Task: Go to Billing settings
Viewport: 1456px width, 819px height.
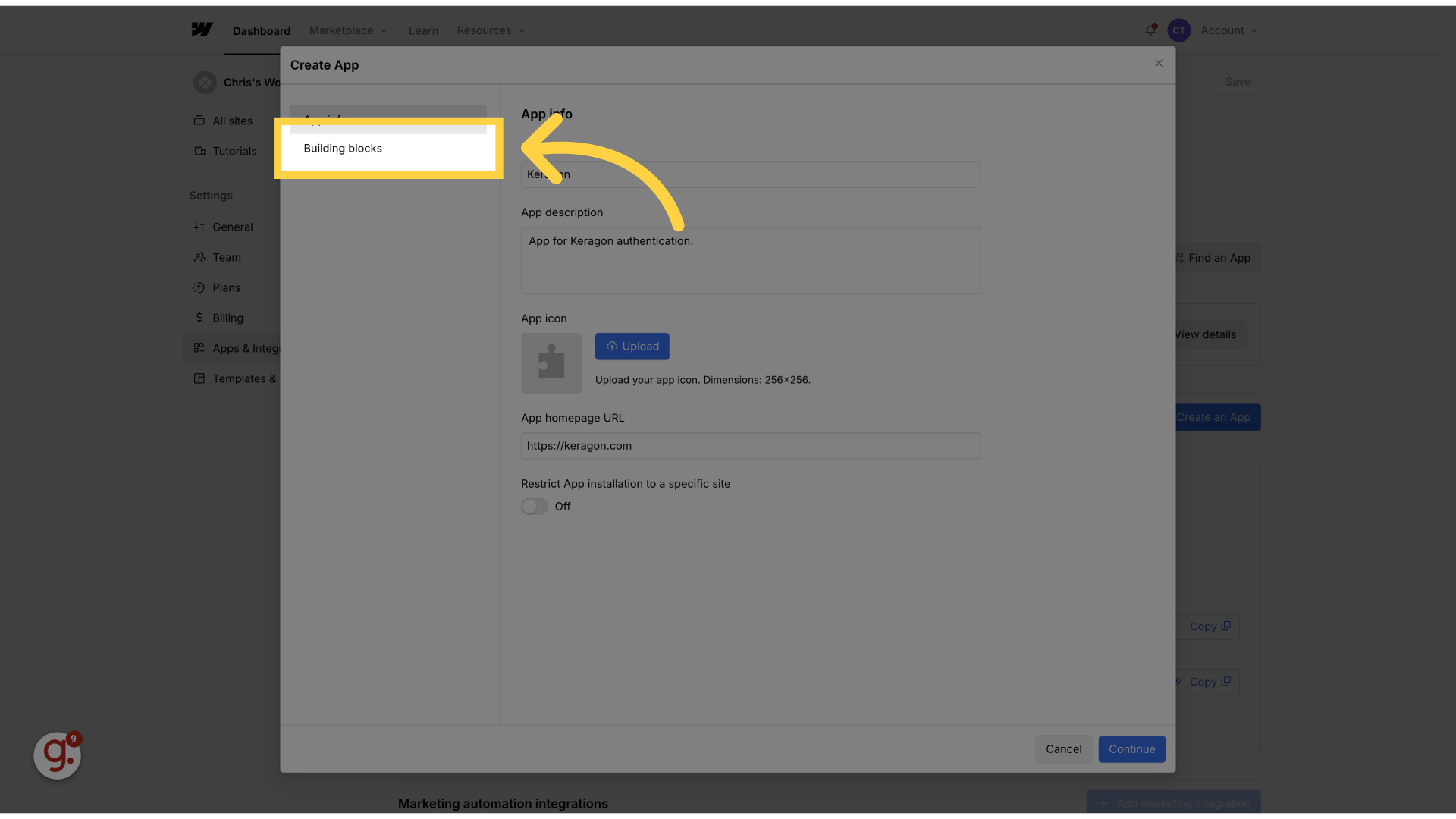Action: point(227,318)
